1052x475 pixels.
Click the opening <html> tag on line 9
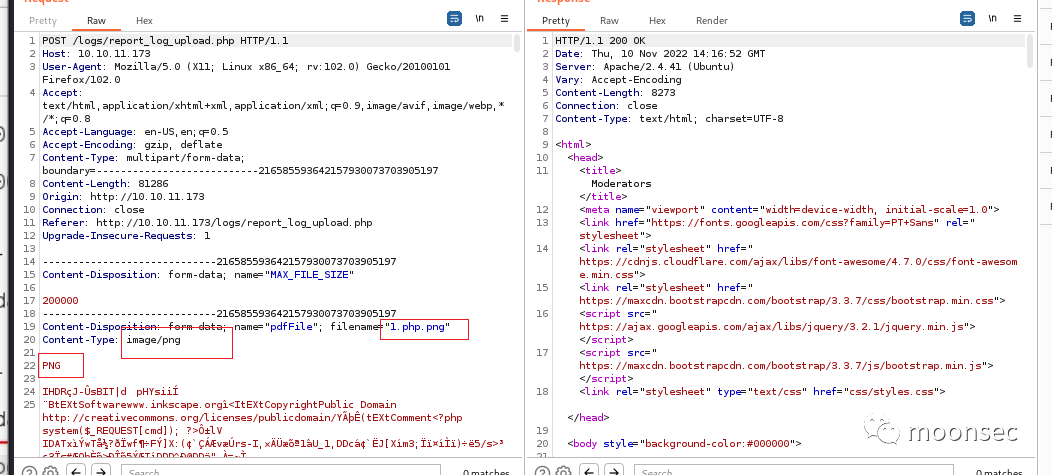pyautogui.click(x=573, y=145)
